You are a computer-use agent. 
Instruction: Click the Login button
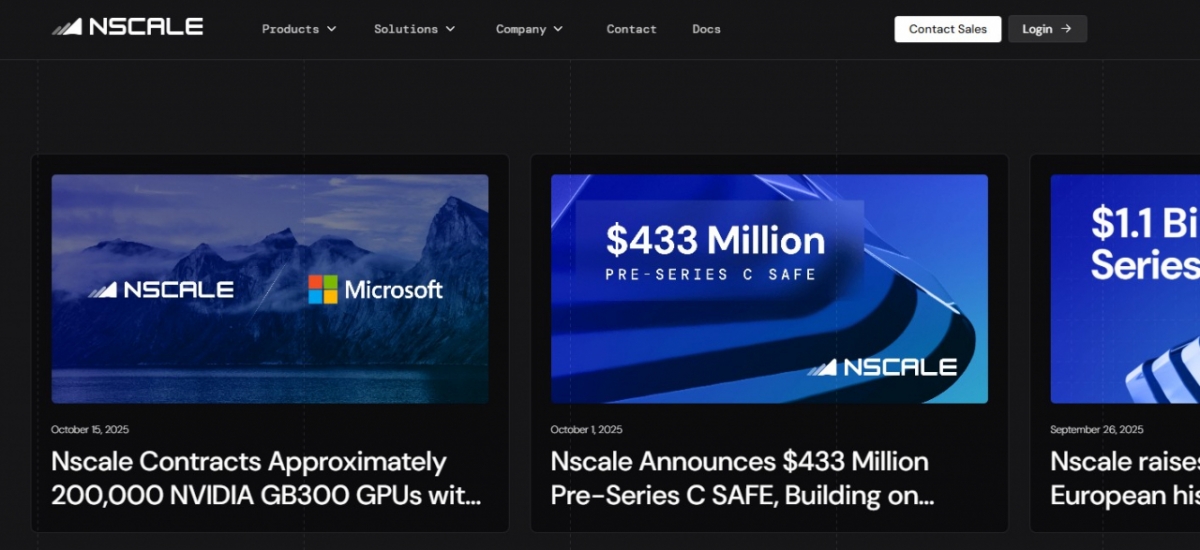(x=1046, y=29)
